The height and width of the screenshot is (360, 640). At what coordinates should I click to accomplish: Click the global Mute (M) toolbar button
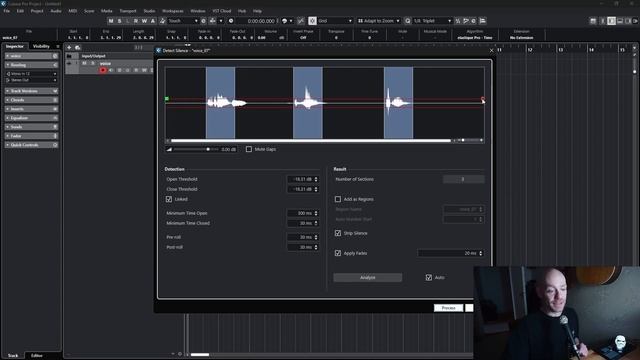click(111, 21)
